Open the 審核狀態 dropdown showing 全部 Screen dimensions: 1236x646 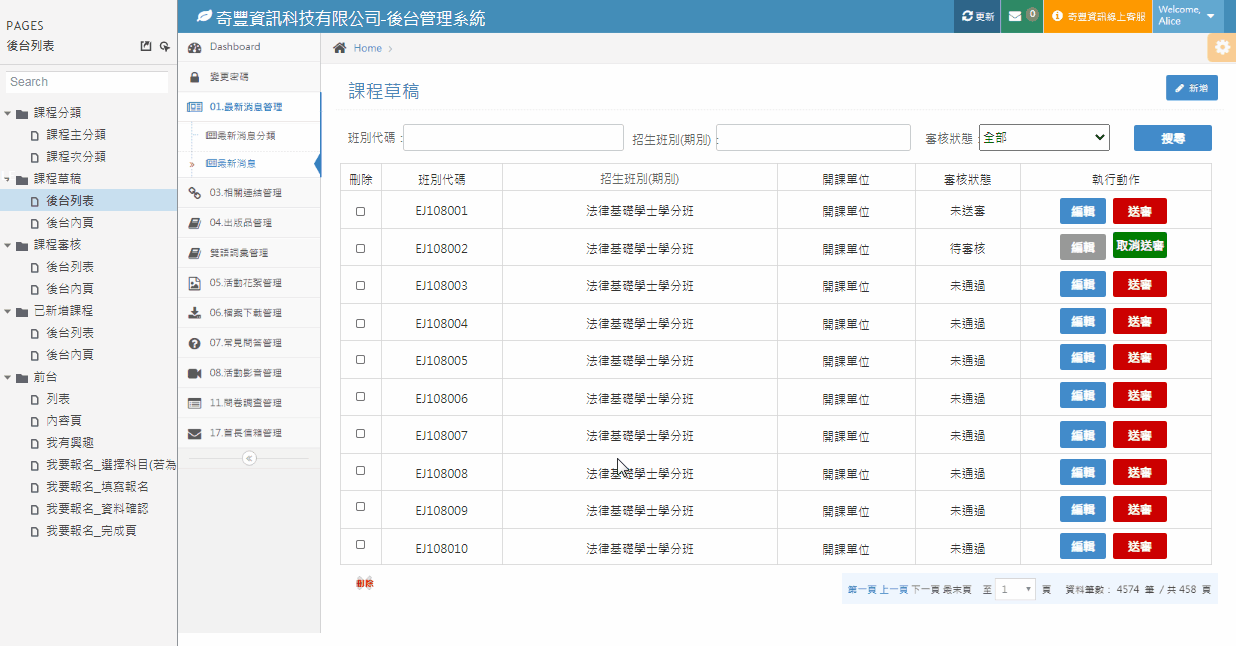(1044, 138)
